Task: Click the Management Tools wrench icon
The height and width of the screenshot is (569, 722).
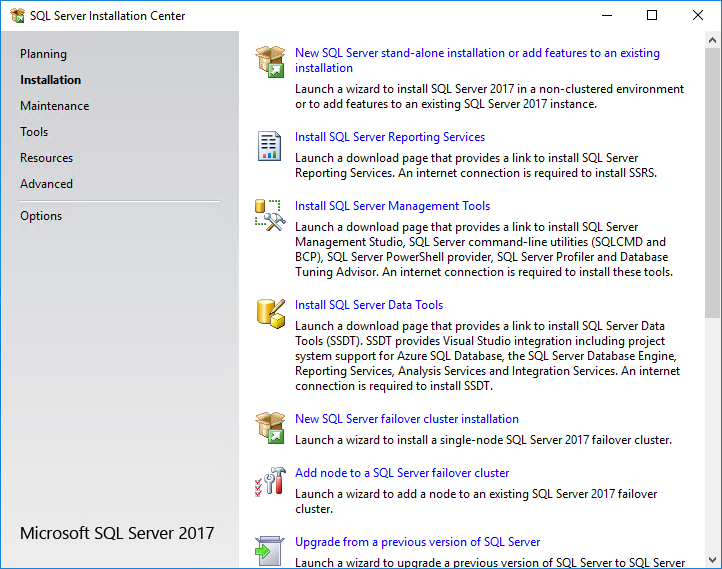Action: 270,215
